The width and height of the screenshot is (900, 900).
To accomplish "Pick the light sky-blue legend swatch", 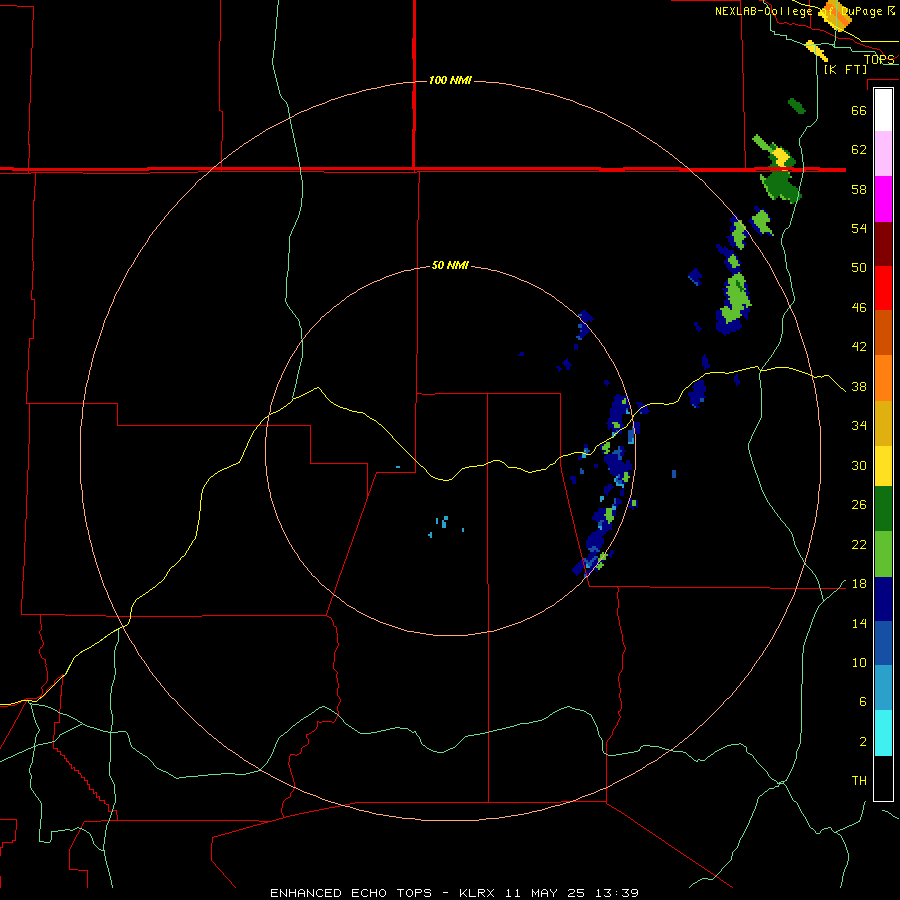I will point(883,688).
